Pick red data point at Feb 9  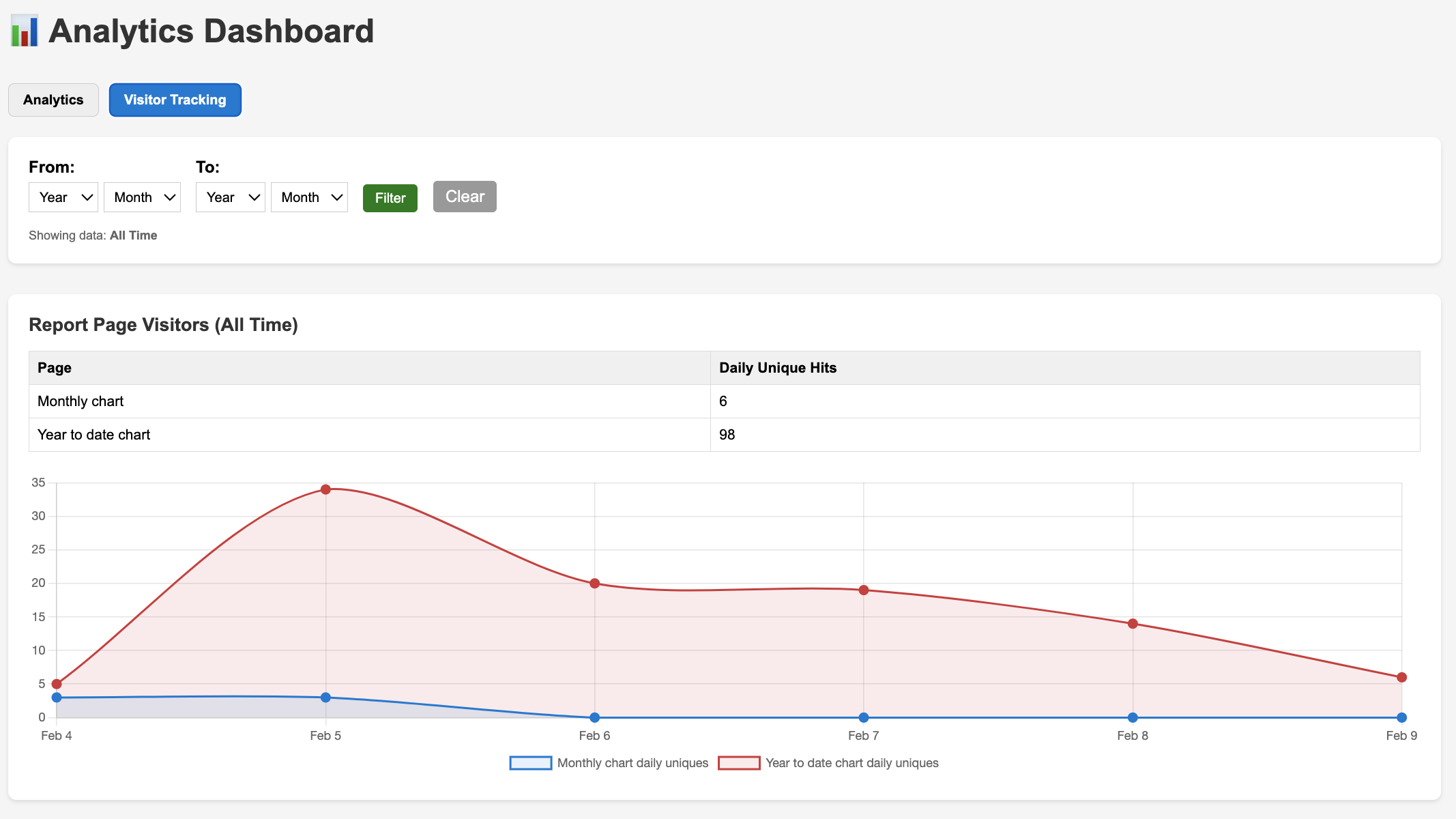coord(1401,678)
